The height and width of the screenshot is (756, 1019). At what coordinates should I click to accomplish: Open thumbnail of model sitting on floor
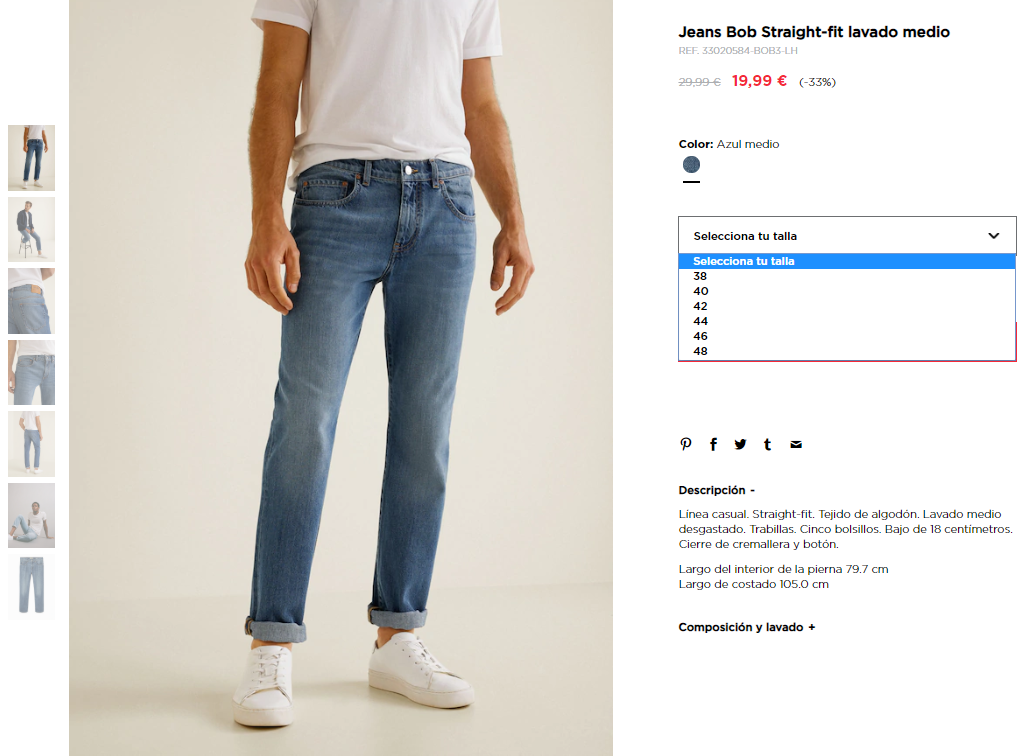pyautogui.click(x=31, y=515)
